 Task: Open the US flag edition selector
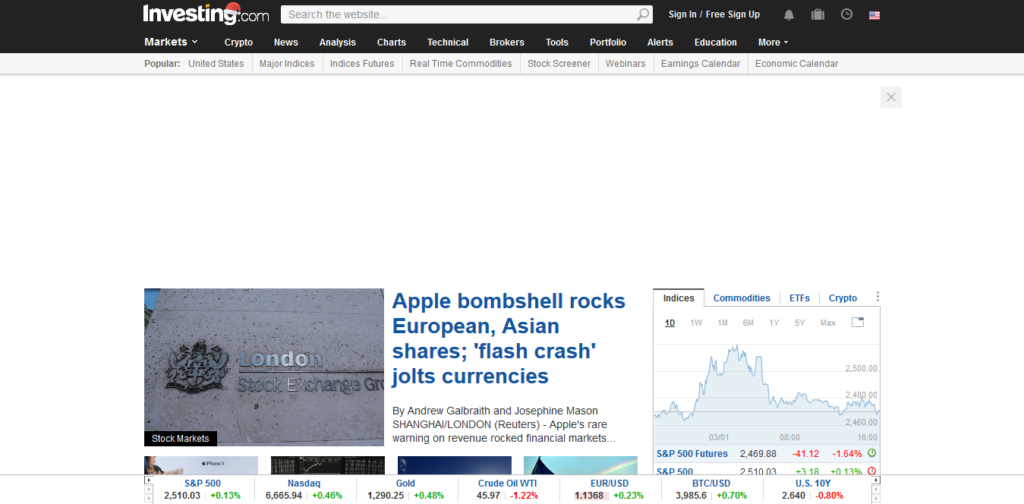(x=874, y=15)
